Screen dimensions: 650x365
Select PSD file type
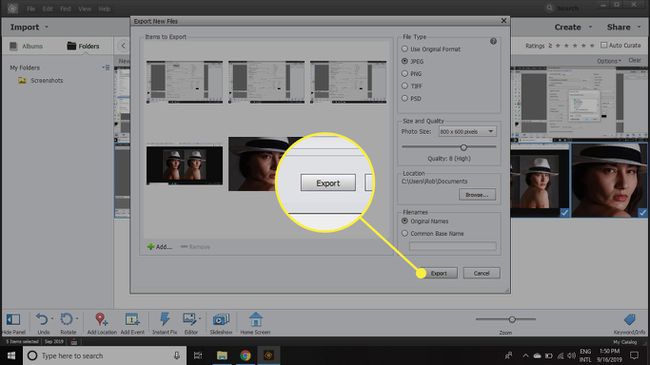click(x=405, y=98)
